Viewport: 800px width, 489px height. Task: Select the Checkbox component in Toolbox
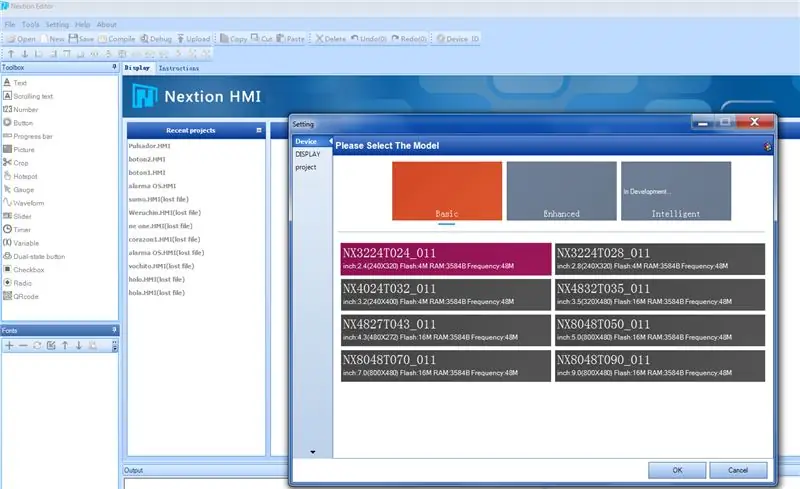click(23, 270)
